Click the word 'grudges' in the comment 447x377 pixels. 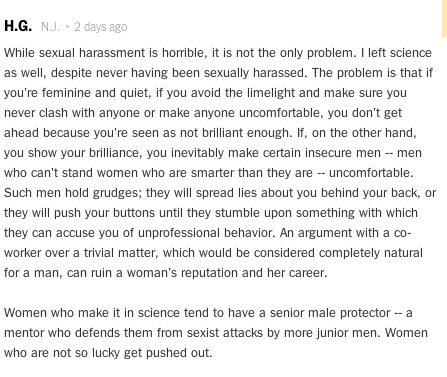tap(117, 193)
